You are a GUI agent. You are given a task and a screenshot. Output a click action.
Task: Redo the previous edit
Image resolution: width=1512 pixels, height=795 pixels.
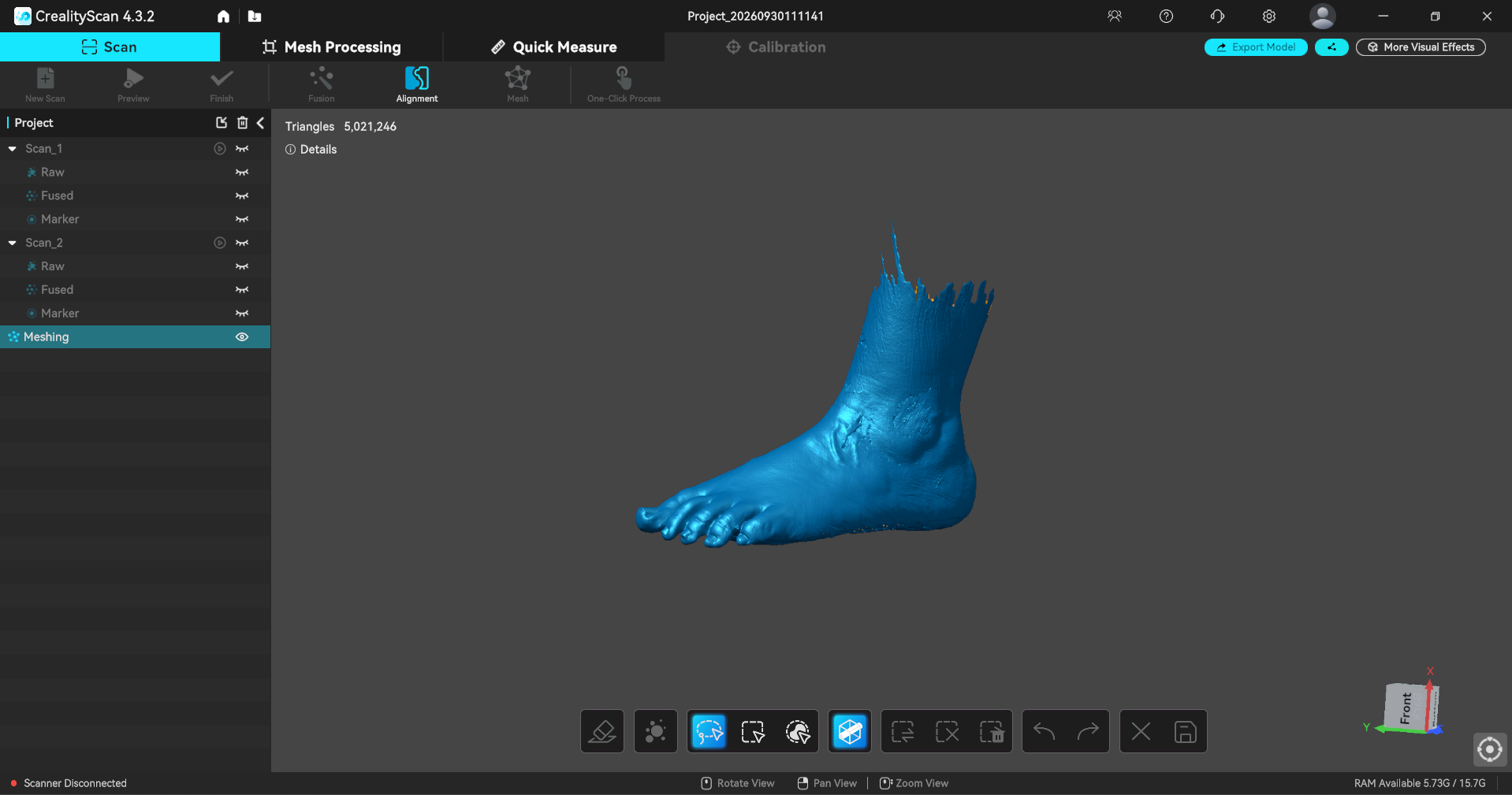pos(1088,731)
